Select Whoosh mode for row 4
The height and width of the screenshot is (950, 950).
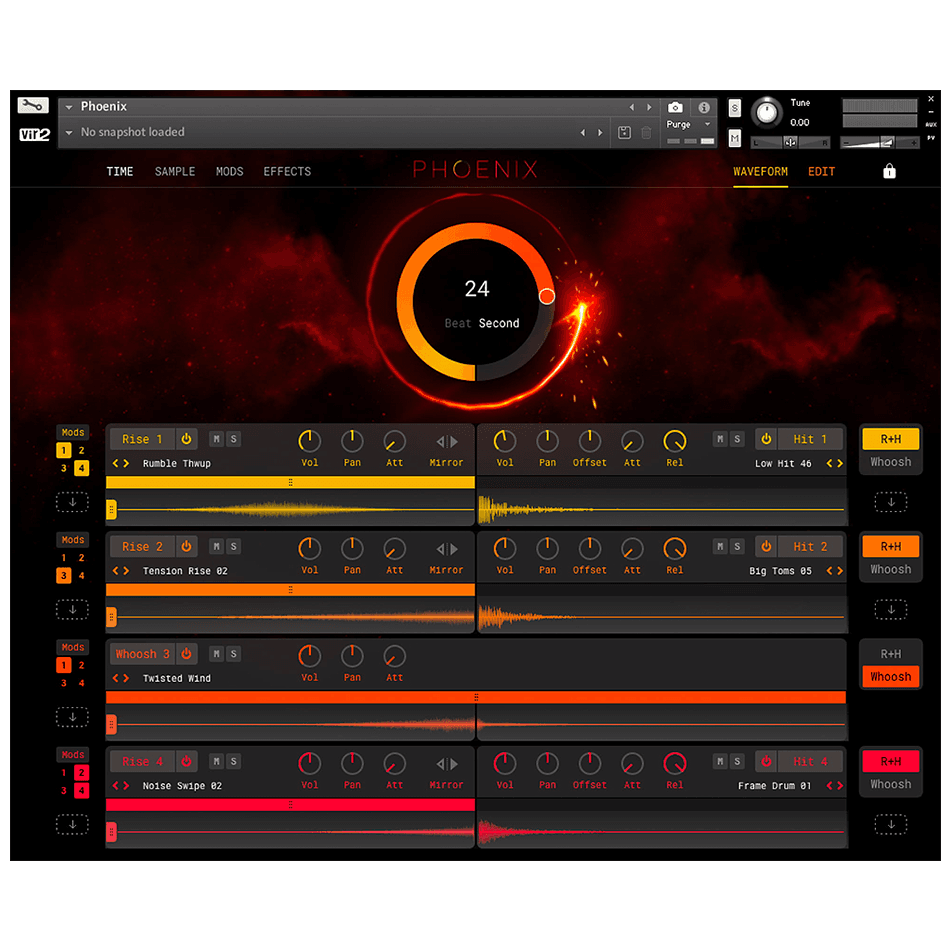pyautogui.click(x=891, y=785)
